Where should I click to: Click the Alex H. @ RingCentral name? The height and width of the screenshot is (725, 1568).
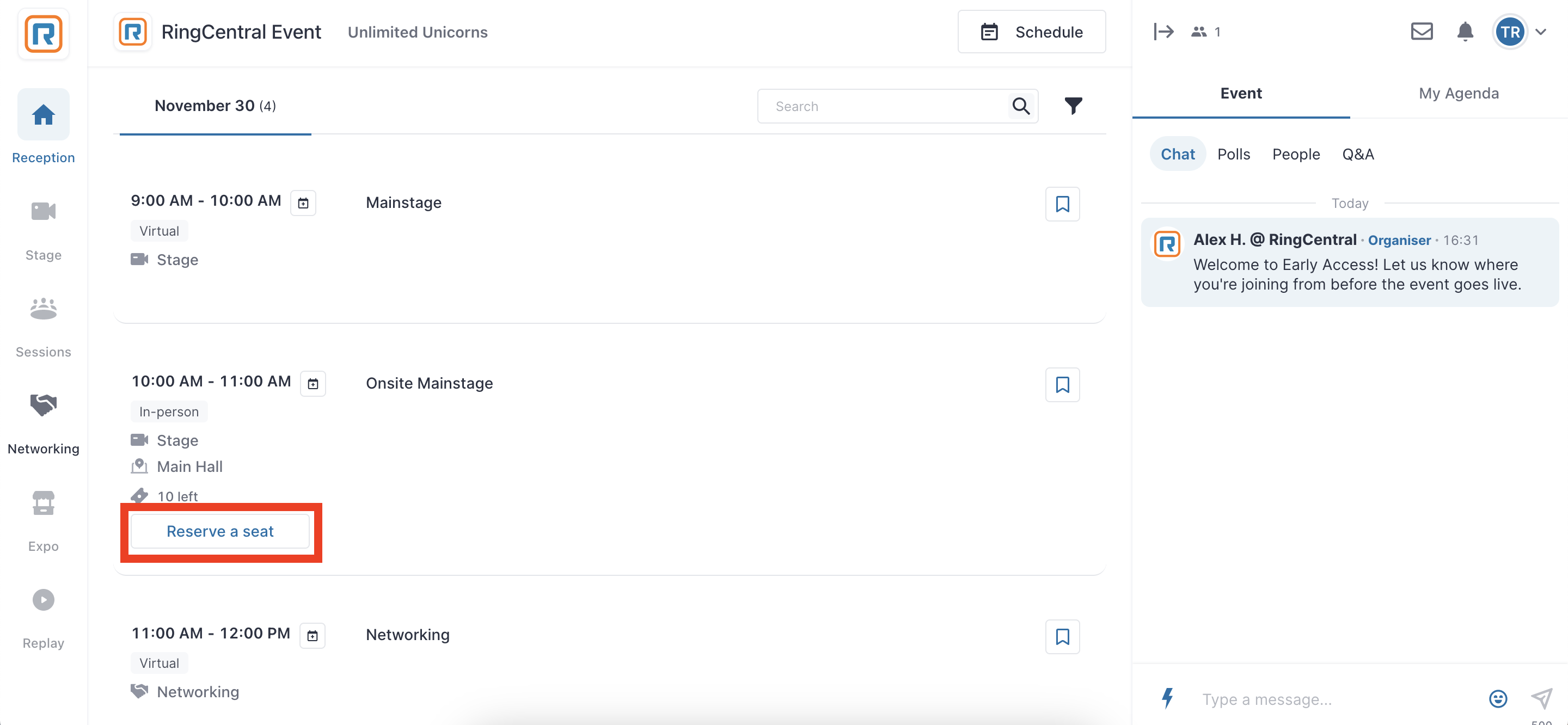(1275, 240)
